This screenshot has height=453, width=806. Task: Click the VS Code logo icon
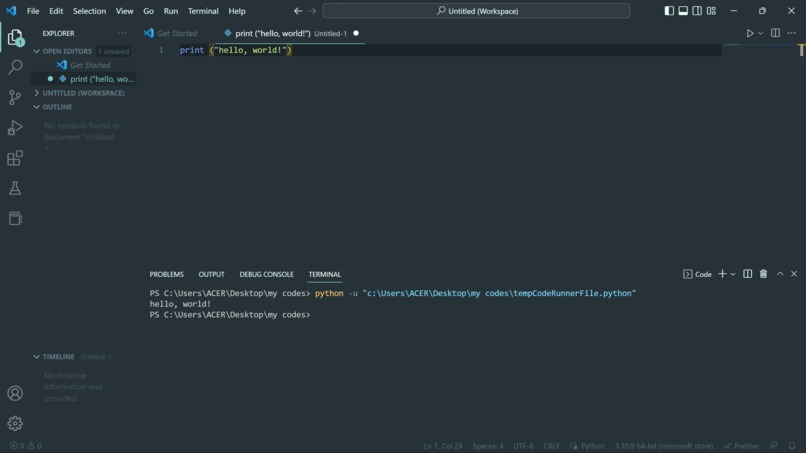11,10
